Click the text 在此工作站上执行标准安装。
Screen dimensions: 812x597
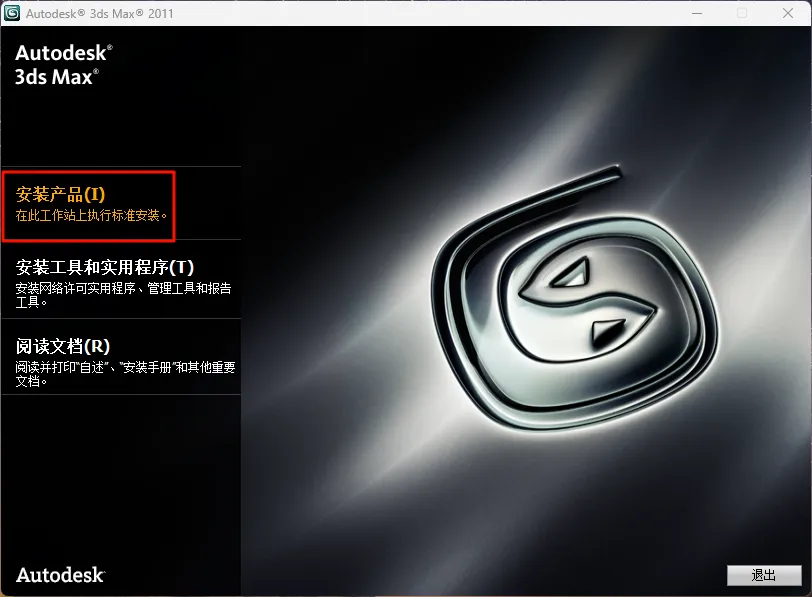coord(91,215)
